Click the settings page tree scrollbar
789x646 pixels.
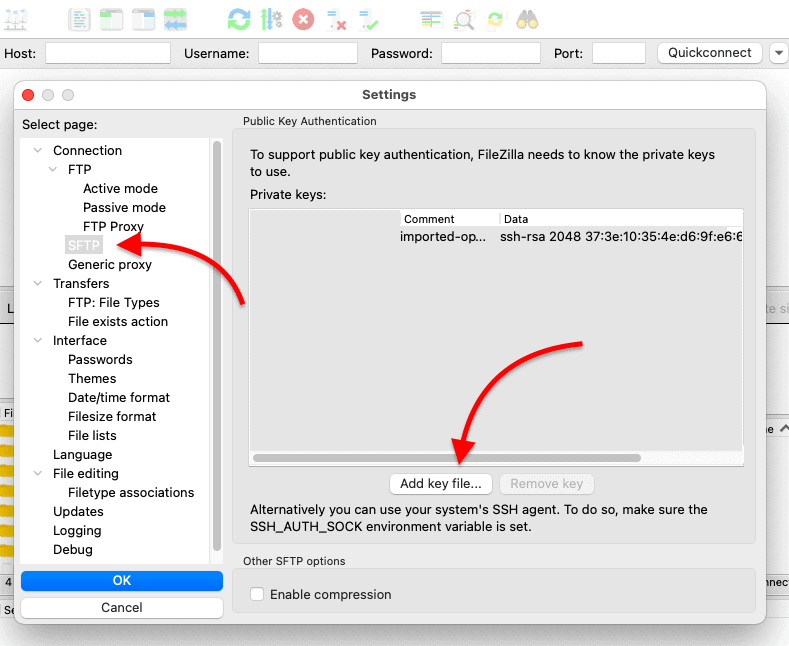217,346
